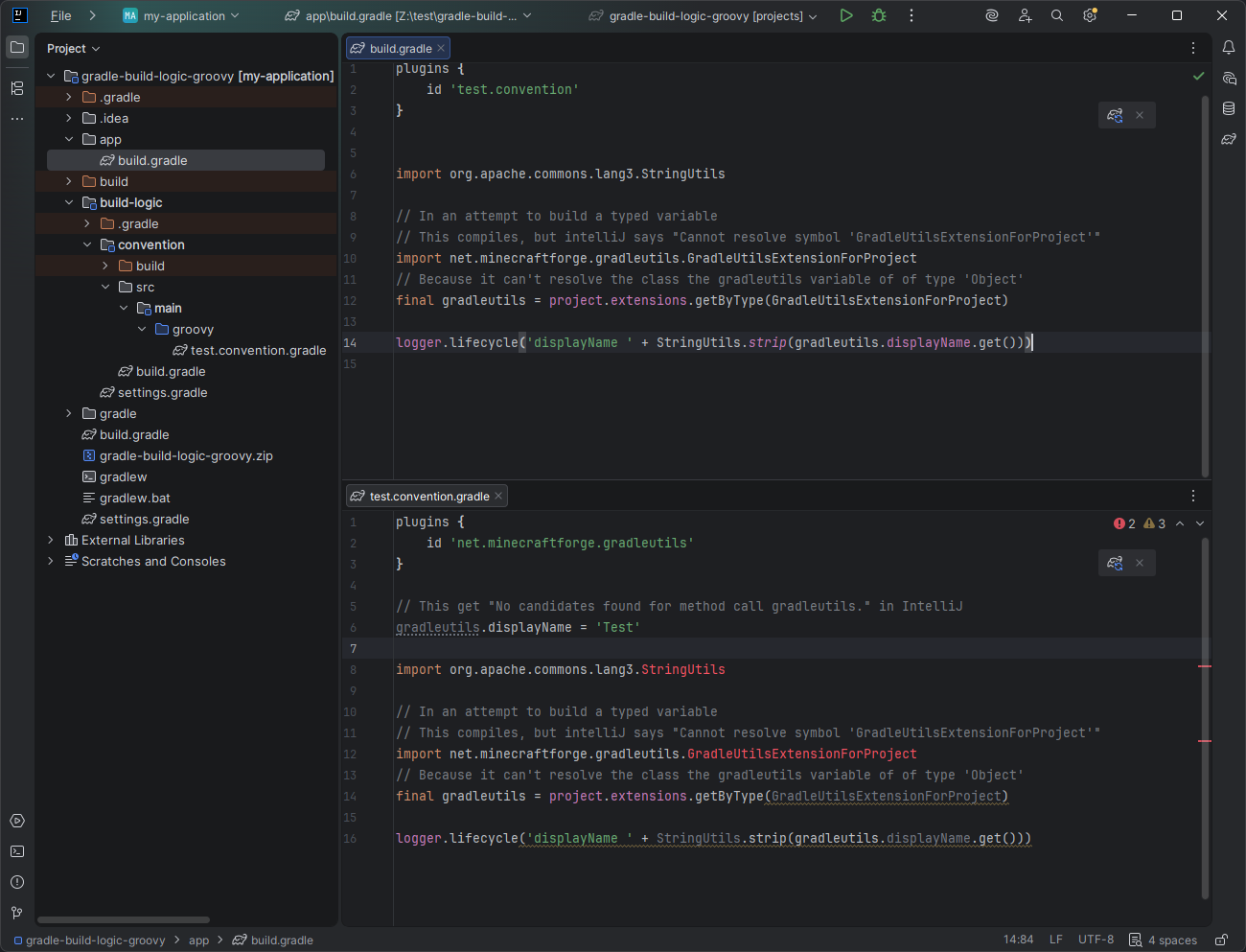Image resolution: width=1246 pixels, height=952 pixels.
Task: Open top editor tab options menu
Action: coord(1193,48)
